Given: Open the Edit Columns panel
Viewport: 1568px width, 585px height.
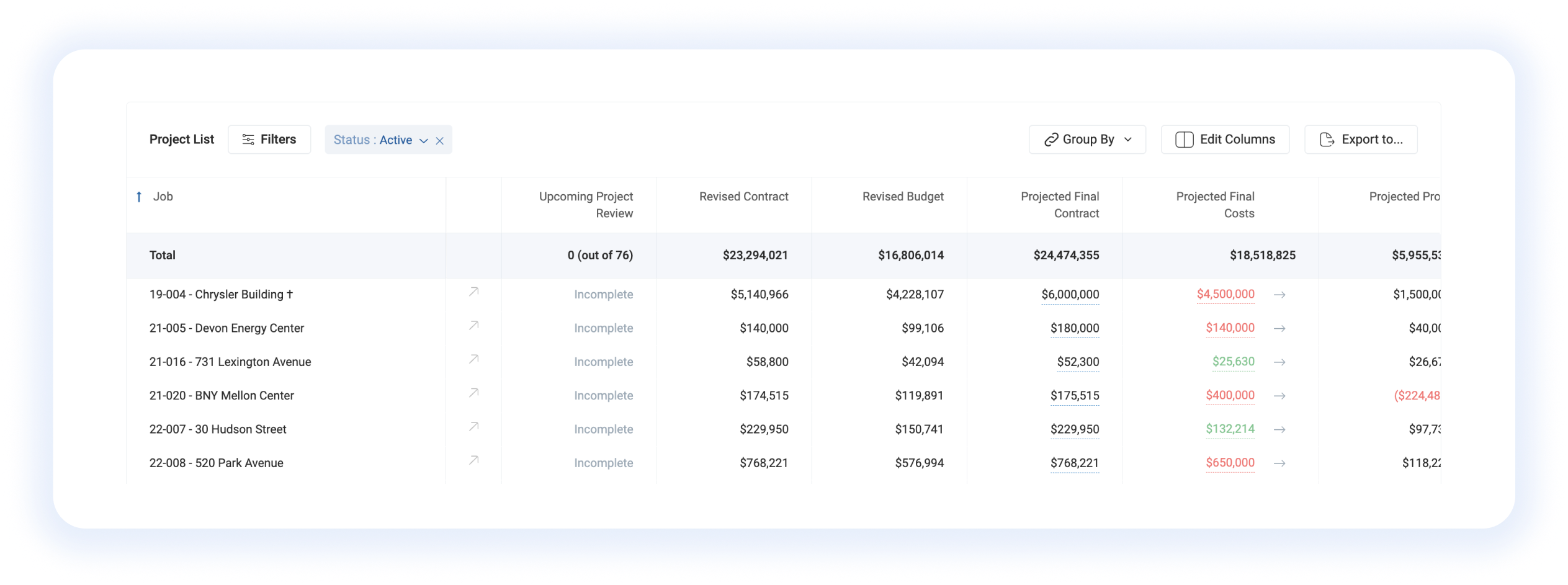Looking at the screenshot, I should (1224, 140).
